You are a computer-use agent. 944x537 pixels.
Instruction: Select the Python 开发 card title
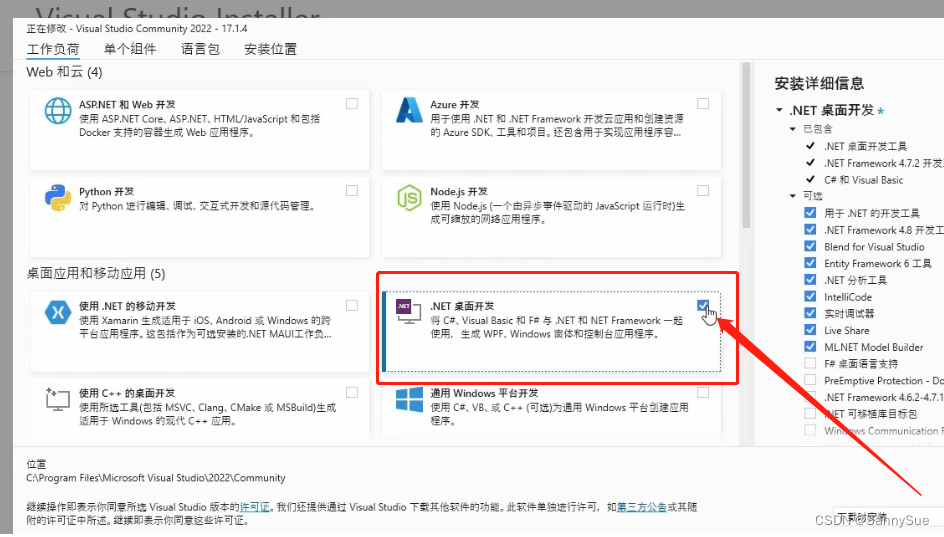tap(107, 191)
